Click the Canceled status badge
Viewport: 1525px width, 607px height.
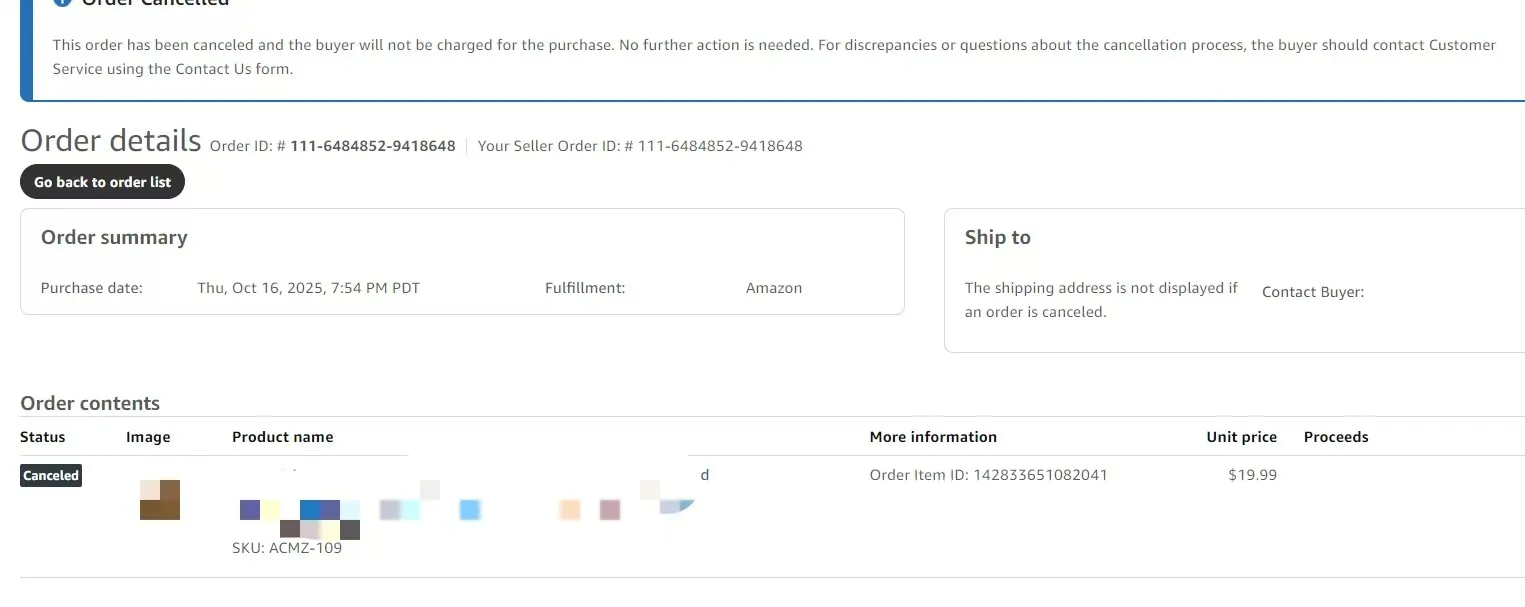51,476
